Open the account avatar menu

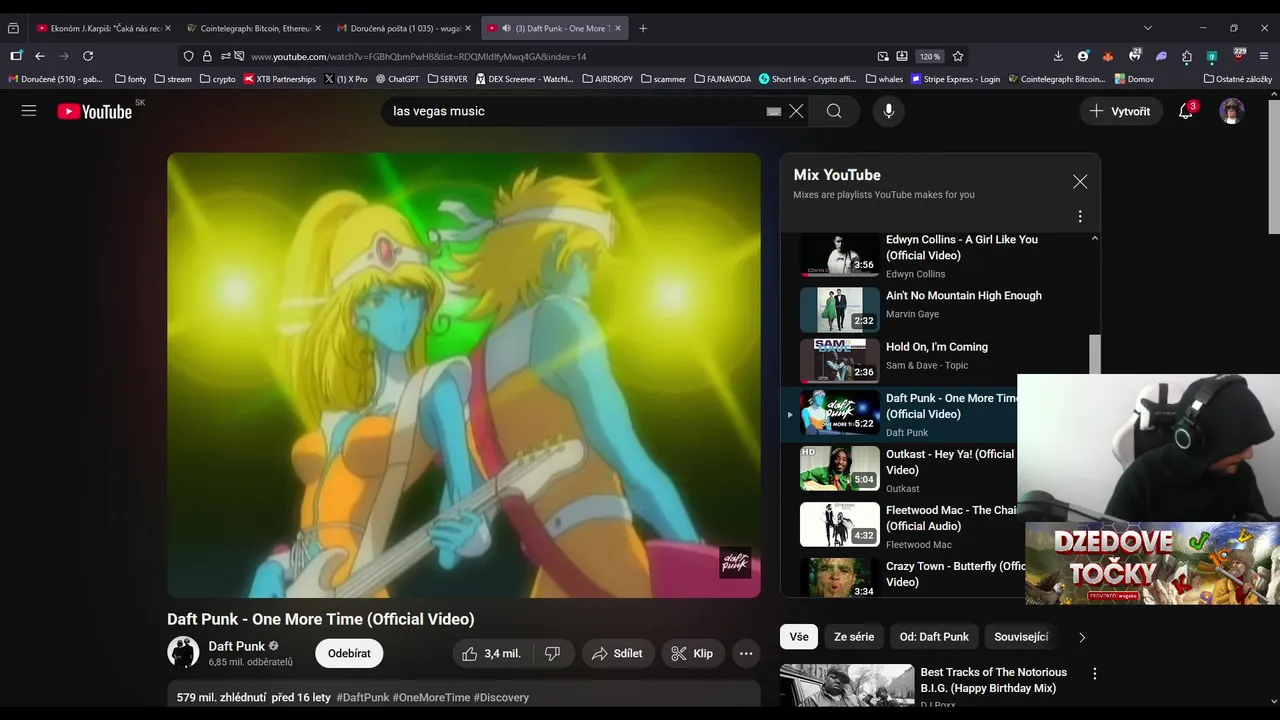(1231, 111)
